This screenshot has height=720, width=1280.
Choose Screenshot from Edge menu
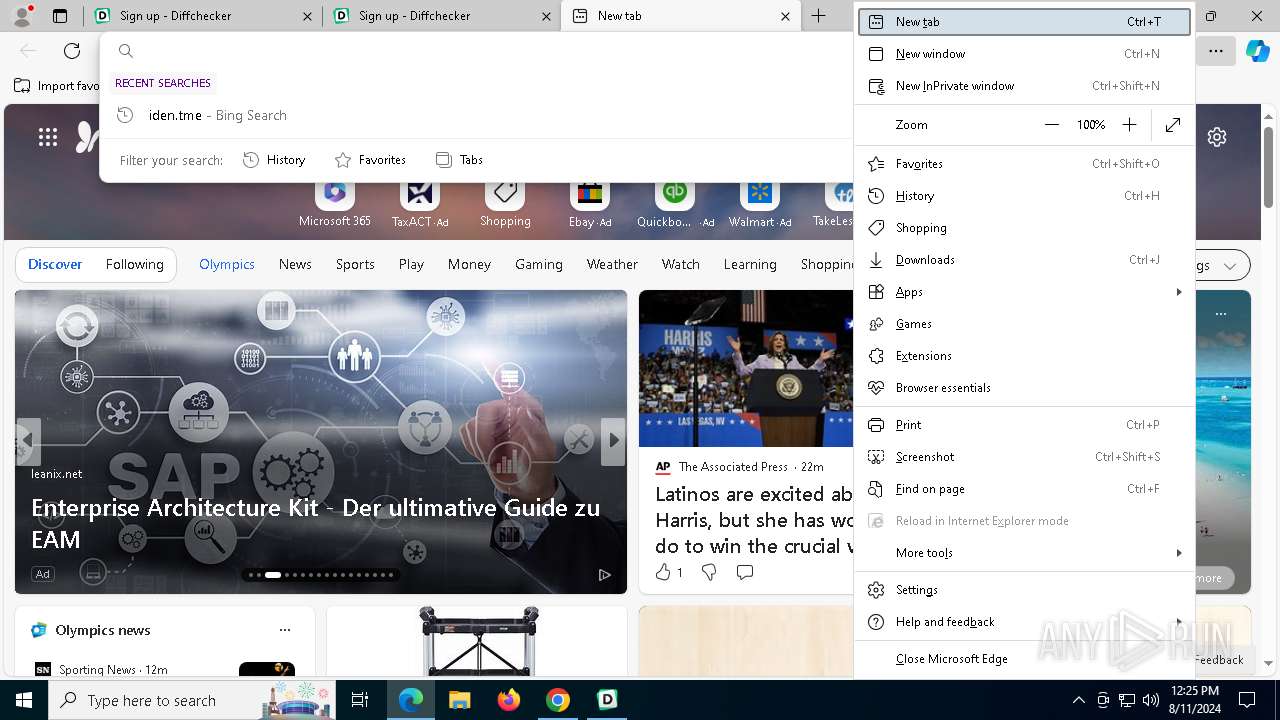point(1024,457)
